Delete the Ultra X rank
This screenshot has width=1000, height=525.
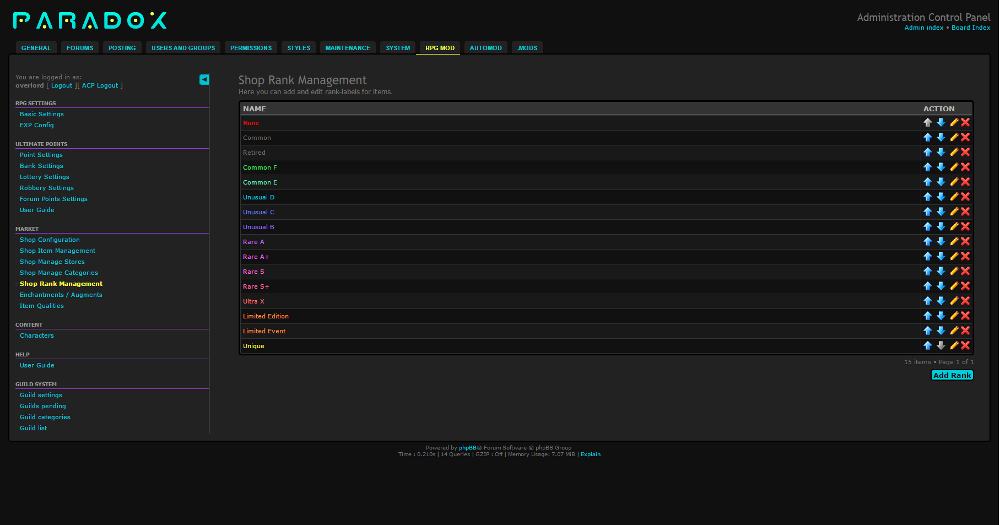[965, 301]
